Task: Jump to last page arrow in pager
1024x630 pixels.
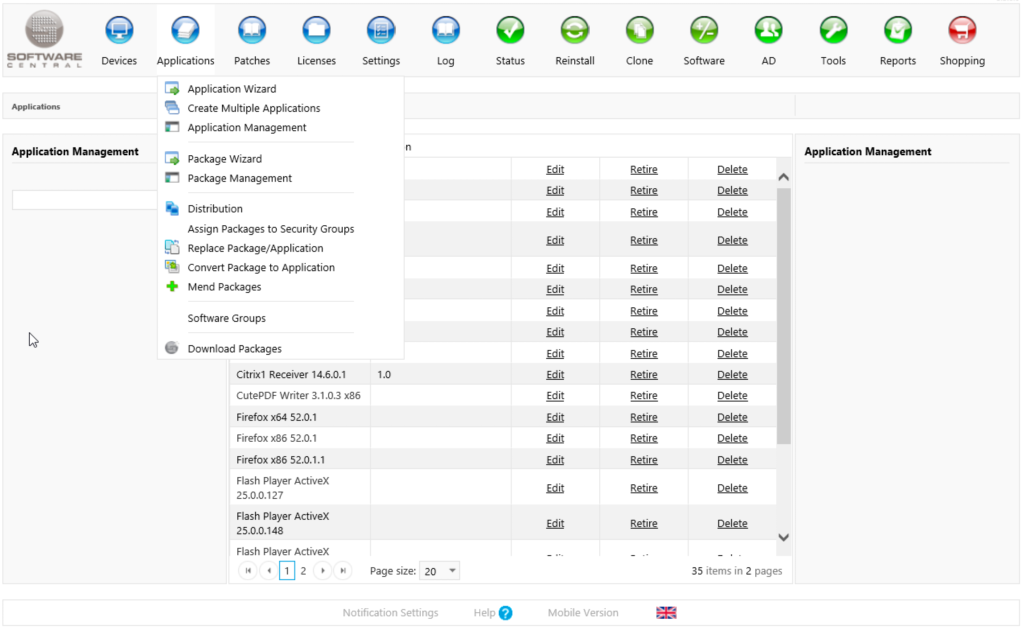Action: [x=343, y=571]
